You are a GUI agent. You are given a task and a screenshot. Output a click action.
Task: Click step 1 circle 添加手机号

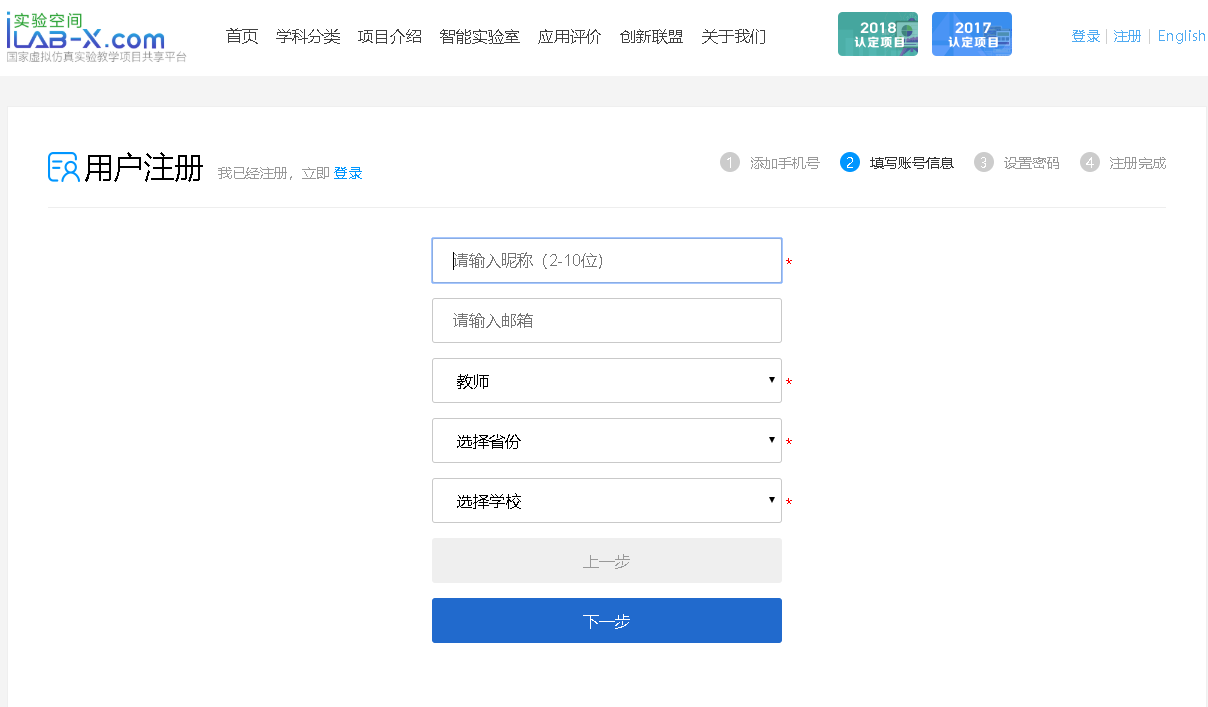point(730,163)
